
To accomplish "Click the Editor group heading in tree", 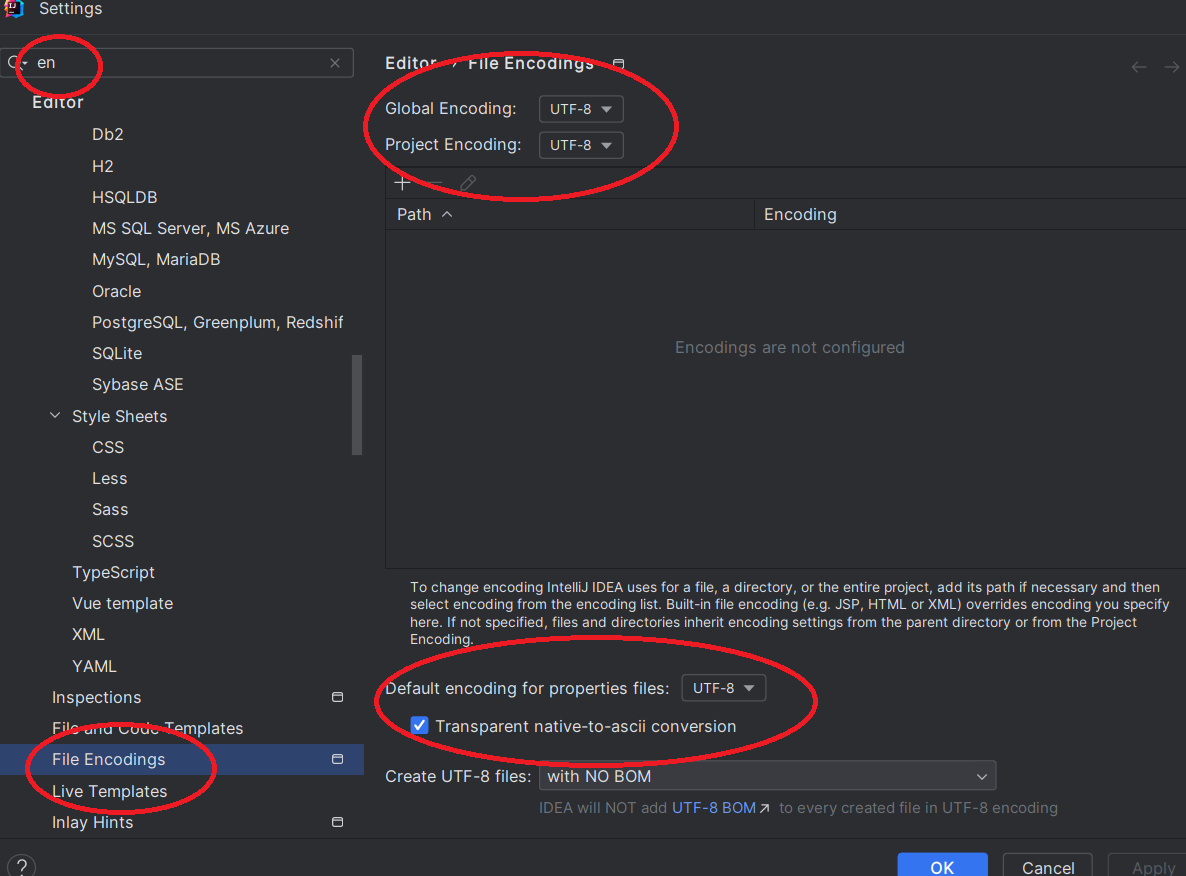I will click(57, 102).
